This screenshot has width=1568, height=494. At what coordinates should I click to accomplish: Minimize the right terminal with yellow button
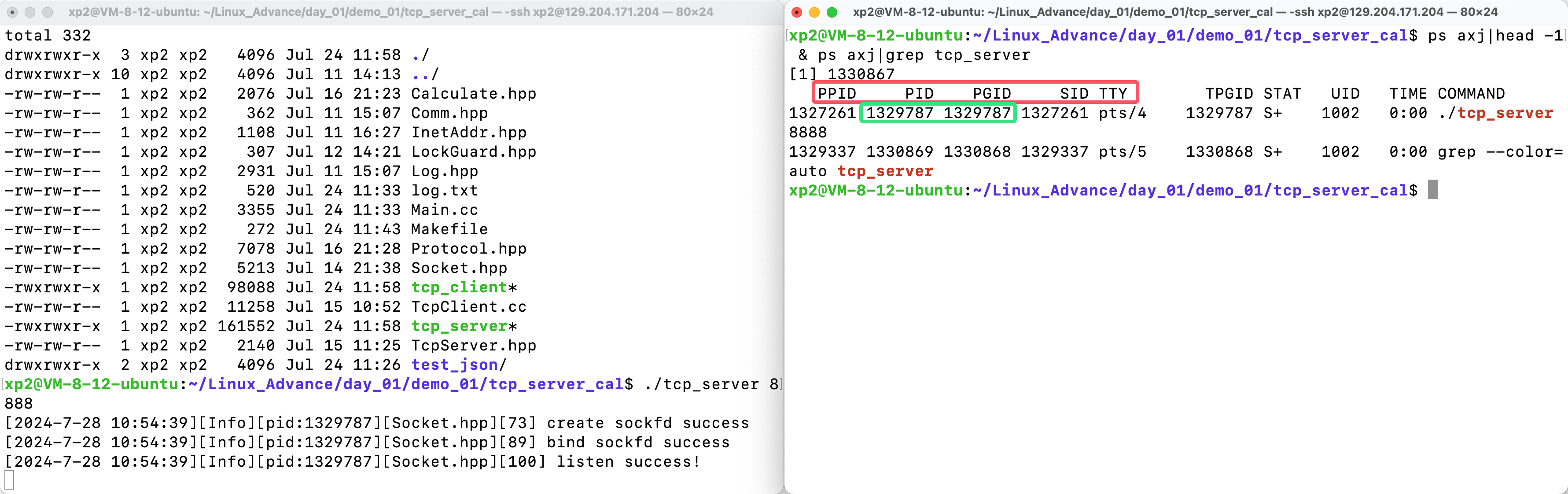814,12
